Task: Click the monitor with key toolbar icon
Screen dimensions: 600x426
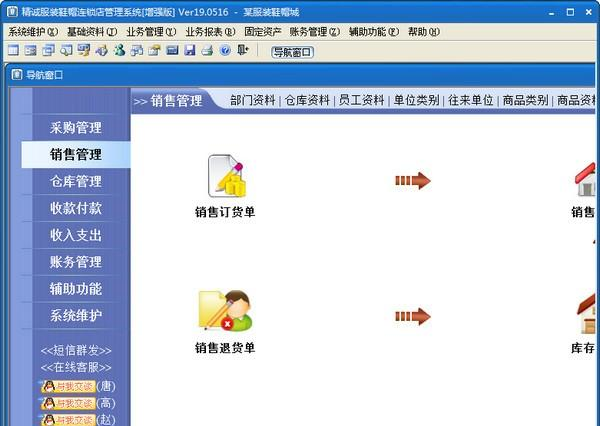Action: [84, 50]
